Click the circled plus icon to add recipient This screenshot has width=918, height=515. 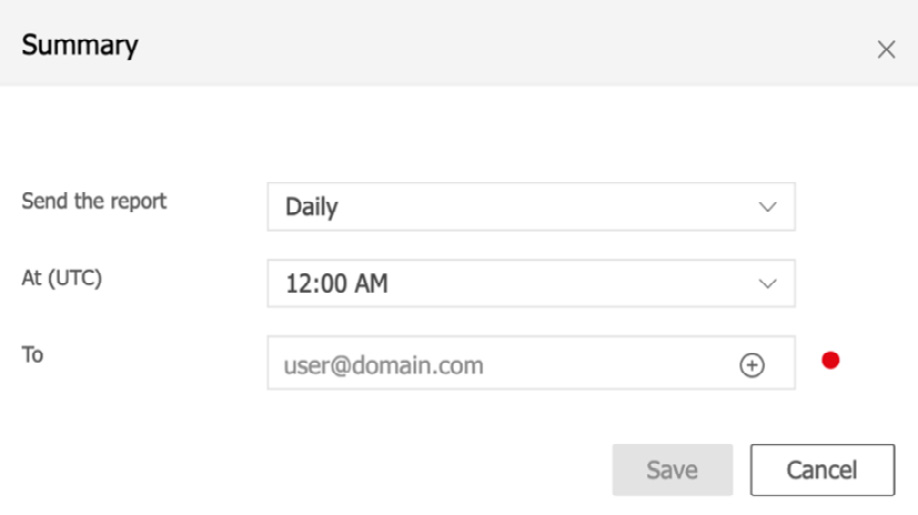[752, 366]
